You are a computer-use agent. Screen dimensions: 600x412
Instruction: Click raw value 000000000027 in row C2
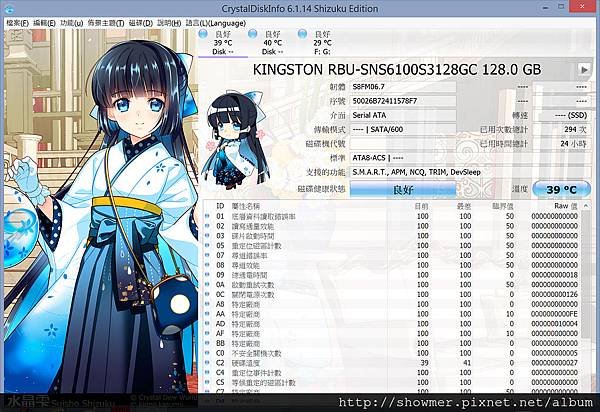554,363
